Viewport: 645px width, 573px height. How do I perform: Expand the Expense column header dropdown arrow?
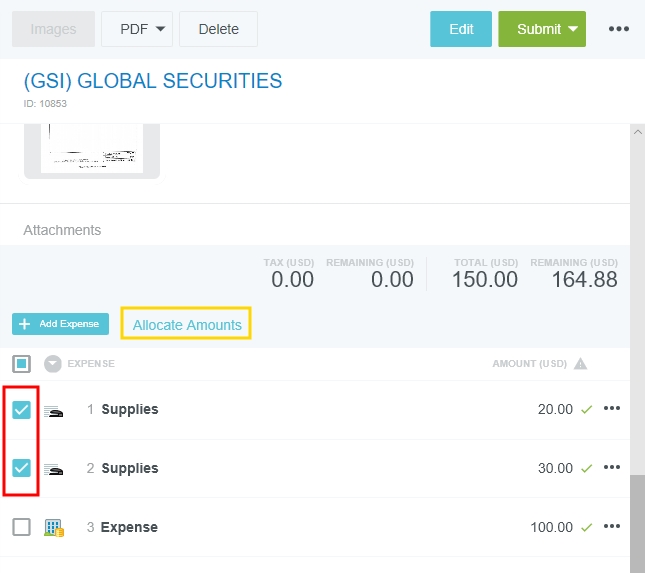pos(53,363)
